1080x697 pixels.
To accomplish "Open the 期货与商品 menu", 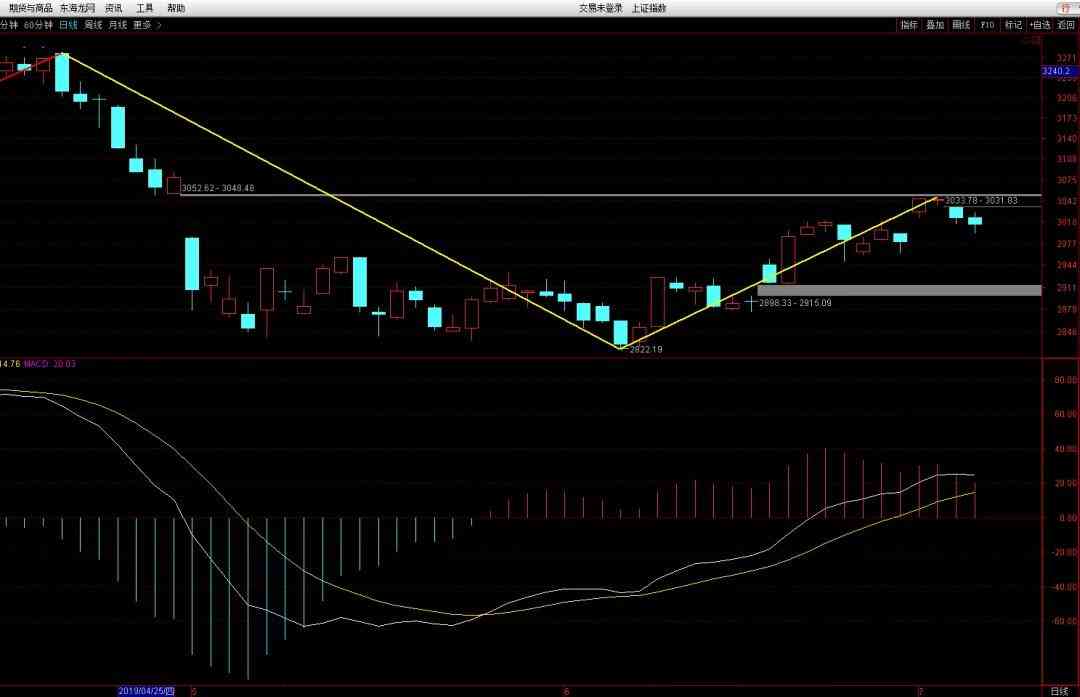I will 31,8.
